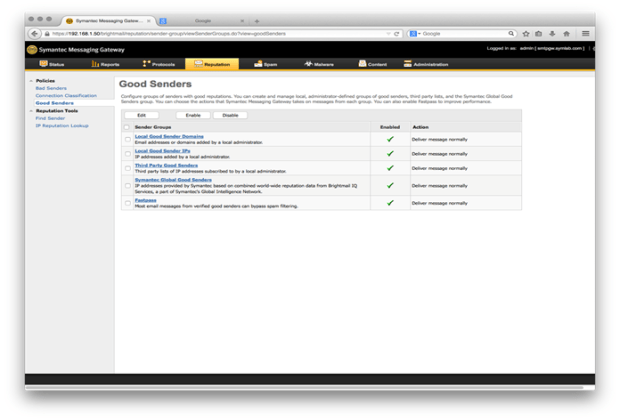Image resolution: width=620 pixels, height=420 pixels.
Task: Open IP Reputation Lookup in sidebar
Action: pyautogui.click(x=62, y=126)
